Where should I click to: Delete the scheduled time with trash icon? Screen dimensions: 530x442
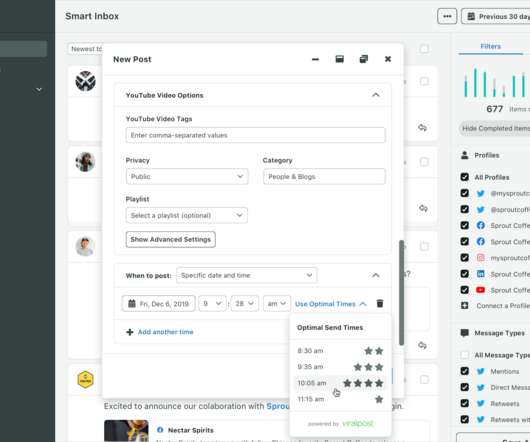[380, 303]
